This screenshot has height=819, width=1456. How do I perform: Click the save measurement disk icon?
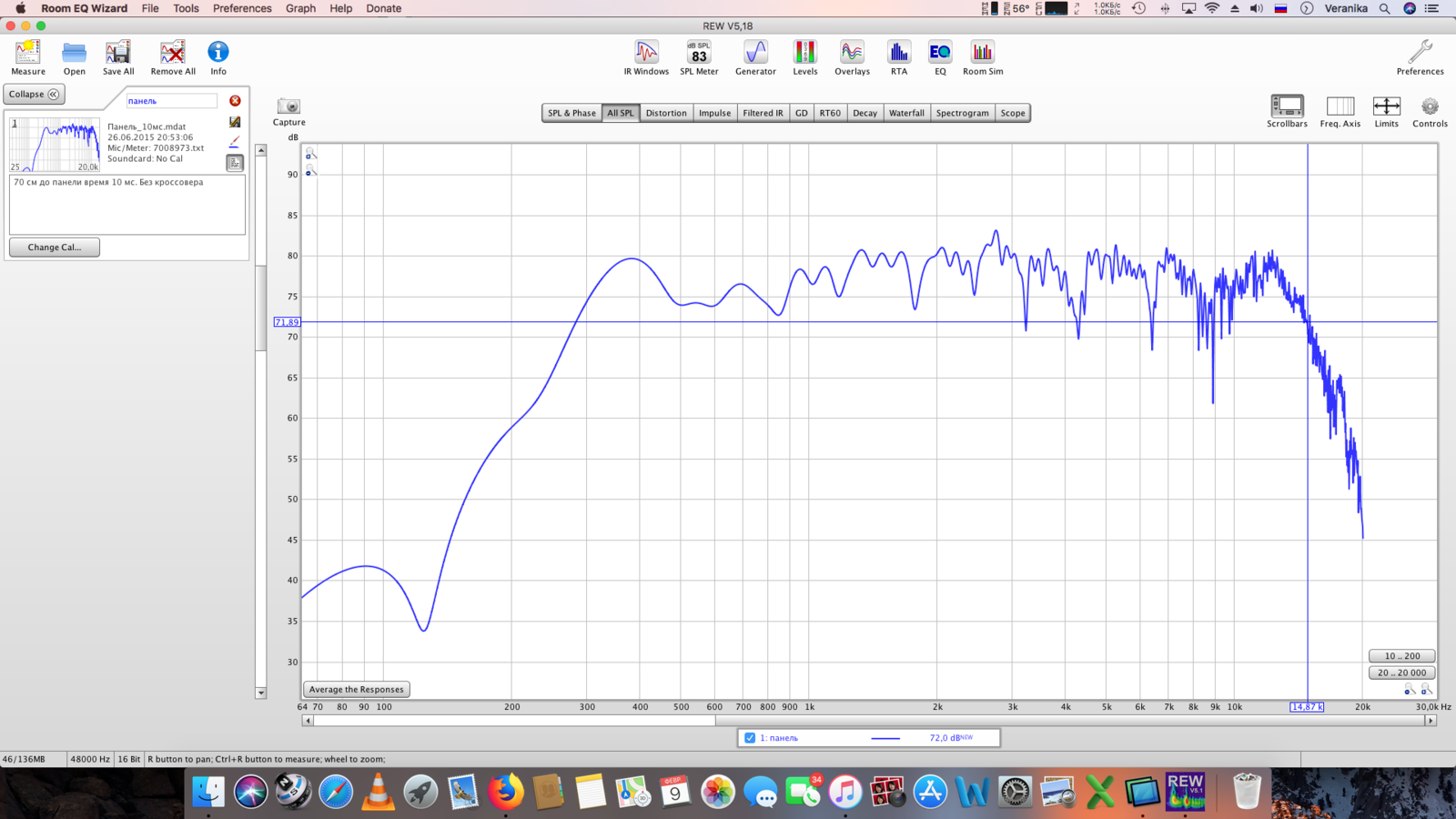[x=235, y=122]
